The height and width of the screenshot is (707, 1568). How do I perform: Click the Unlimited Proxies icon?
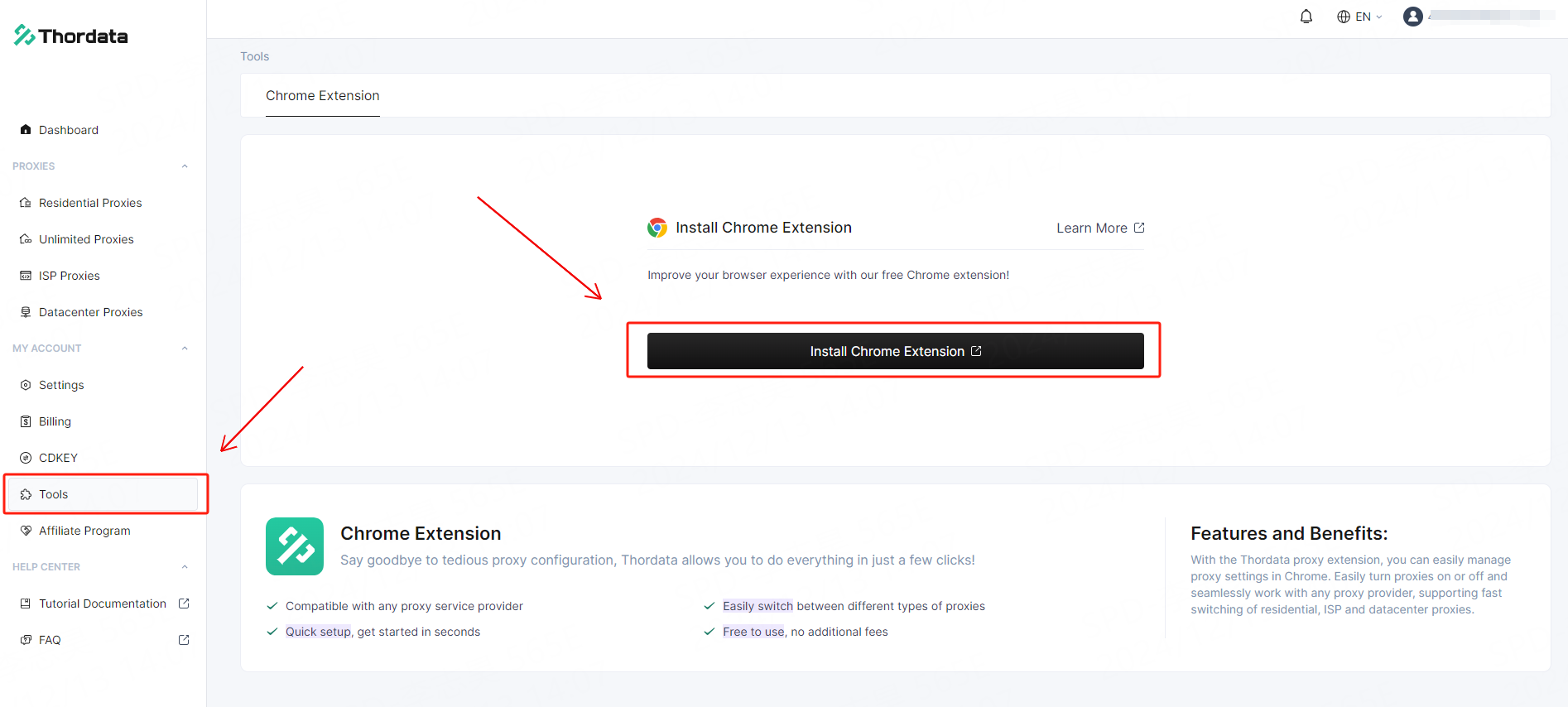pyautogui.click(x=26, y=239)
